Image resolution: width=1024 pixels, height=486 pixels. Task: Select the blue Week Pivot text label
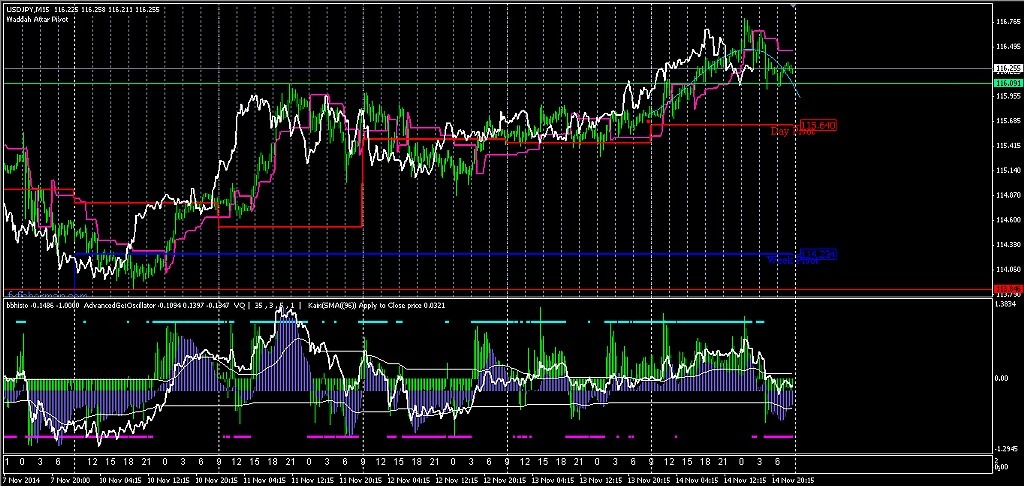793,261
